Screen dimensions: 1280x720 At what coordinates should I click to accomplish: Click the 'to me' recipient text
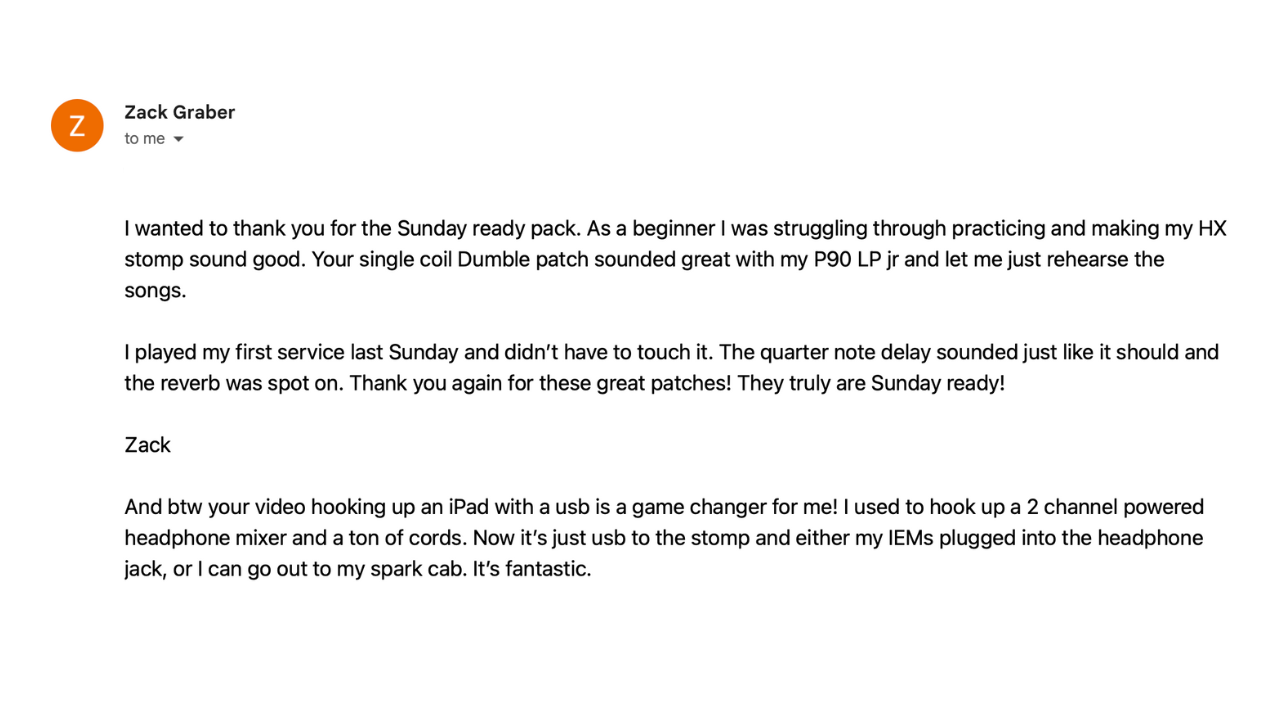coord(145,139)
